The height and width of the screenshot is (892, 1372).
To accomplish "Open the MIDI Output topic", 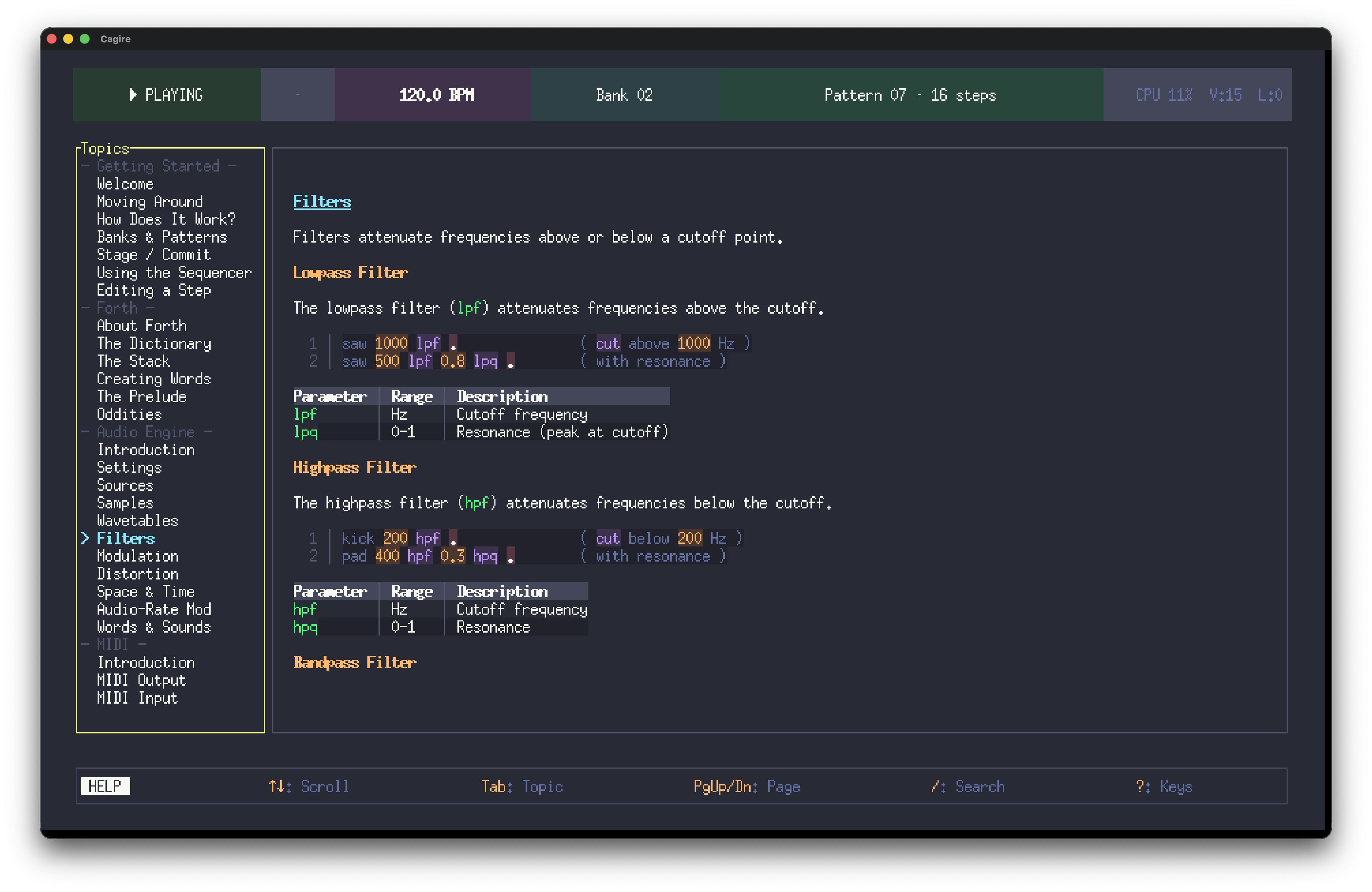I will [x=141, y=680].
